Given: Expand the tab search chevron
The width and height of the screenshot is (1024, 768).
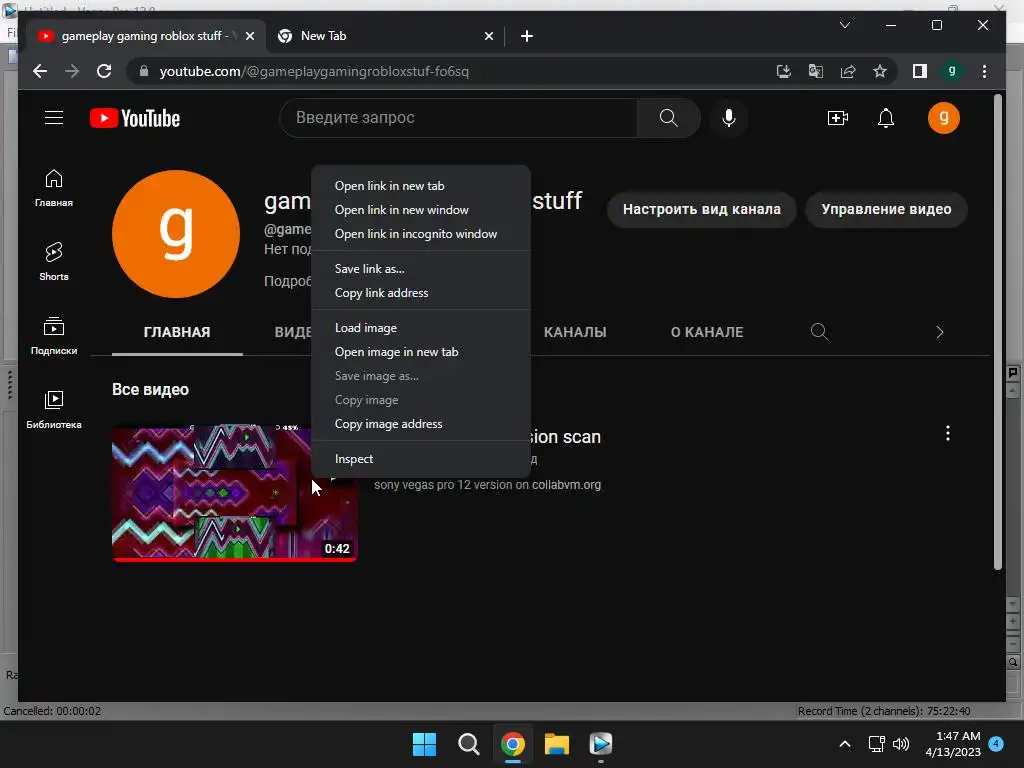Looking at the screenshot, I should tap(844, 25).
